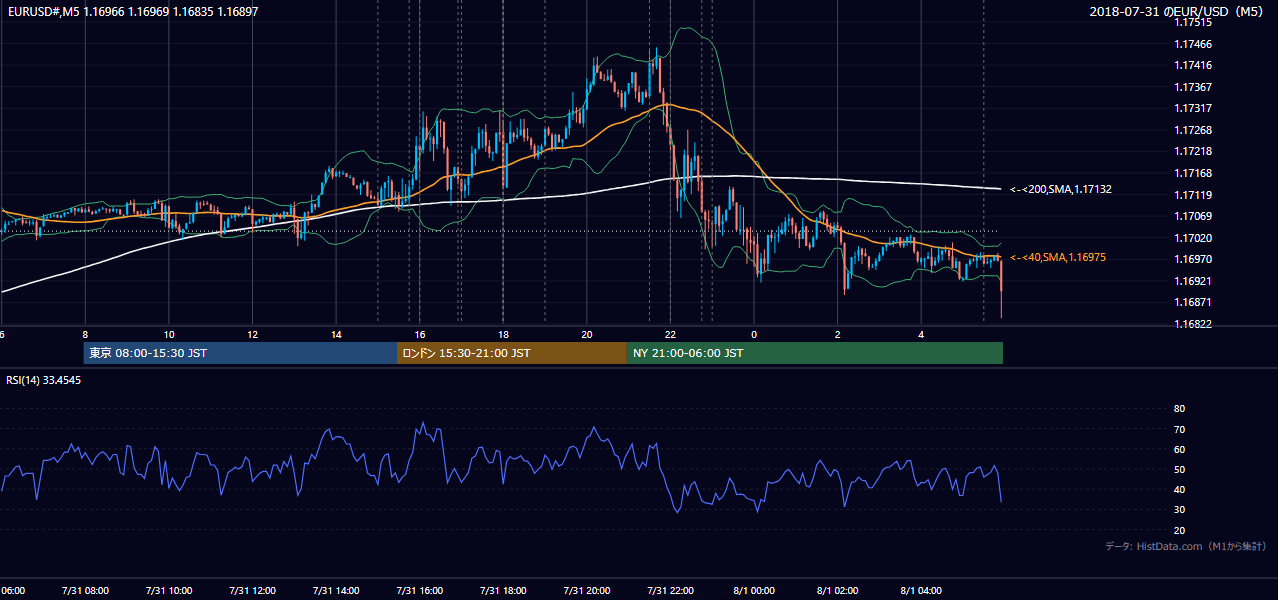Click price level 1.16871 on the axis
The width and height of the screenshot is (1278, 600).
[1193, 302]
